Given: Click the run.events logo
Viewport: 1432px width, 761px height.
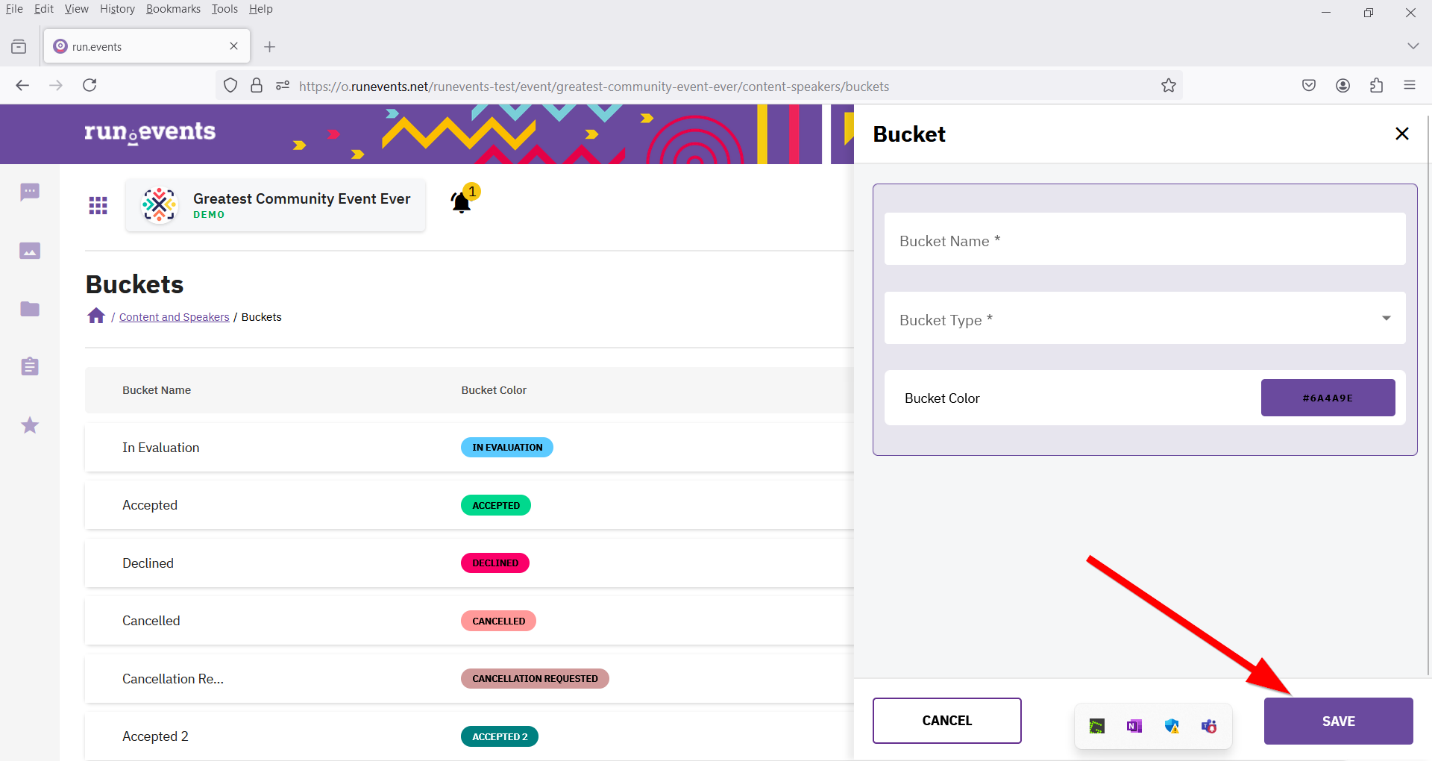Looking at the screenshot, I should pyautogui.click(x=150, y=132).
